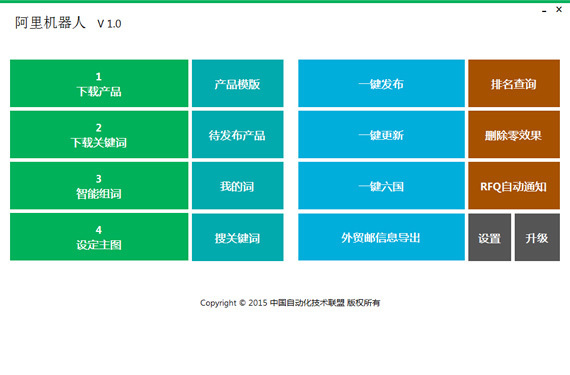Image resolution: width=570 pixels, height=375 pixels.
Task: Open 我的词 tile
Action: pyautogui.click(x=237, y=186)
